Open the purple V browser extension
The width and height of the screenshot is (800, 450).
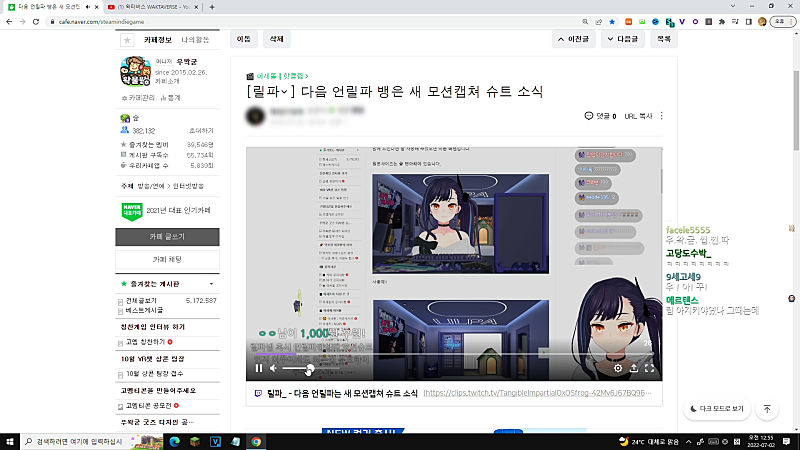pyautogui.click(x=682, y=21)
